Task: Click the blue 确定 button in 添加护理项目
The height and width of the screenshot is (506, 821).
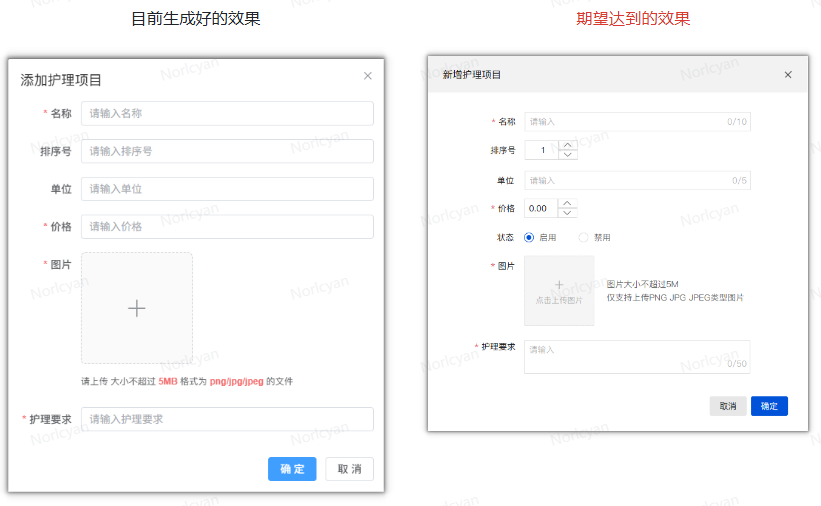Action: (292, 469)
